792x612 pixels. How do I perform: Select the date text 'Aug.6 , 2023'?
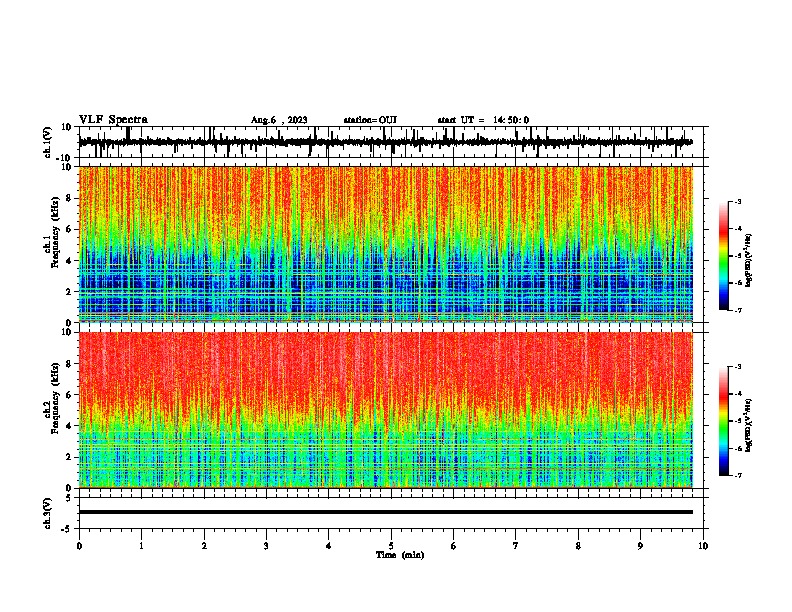(279, 120)
